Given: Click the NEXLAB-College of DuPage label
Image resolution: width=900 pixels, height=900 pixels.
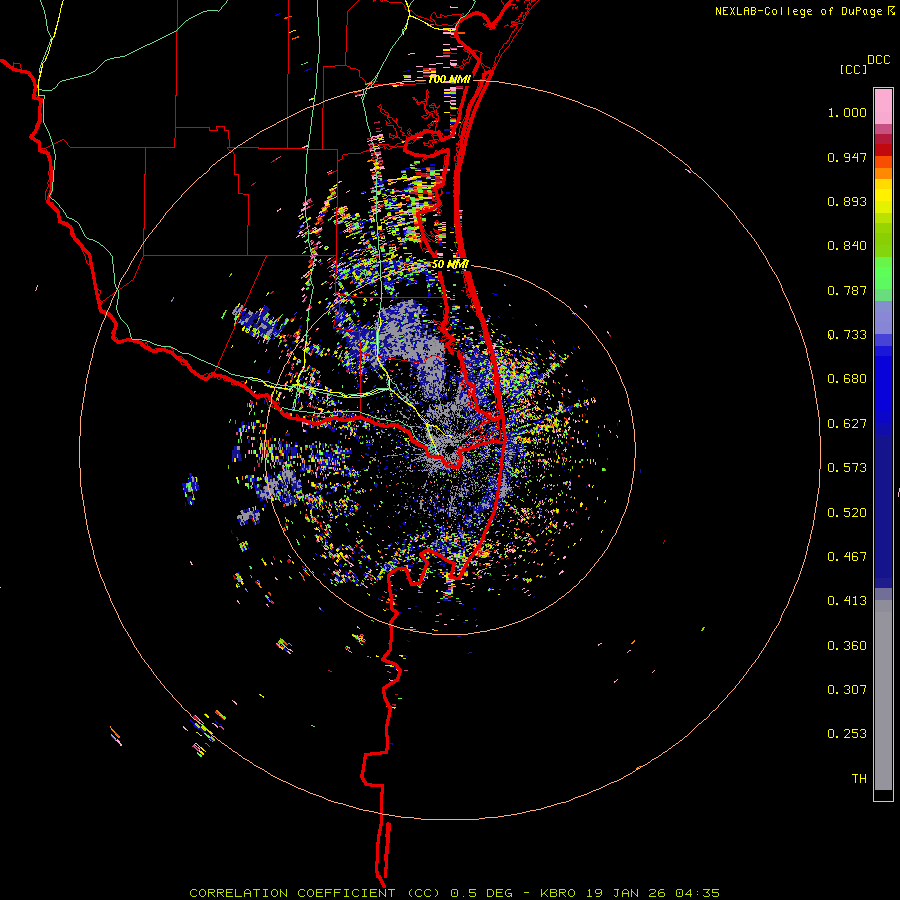Looking at the screenshot, I should click(798, 11).
